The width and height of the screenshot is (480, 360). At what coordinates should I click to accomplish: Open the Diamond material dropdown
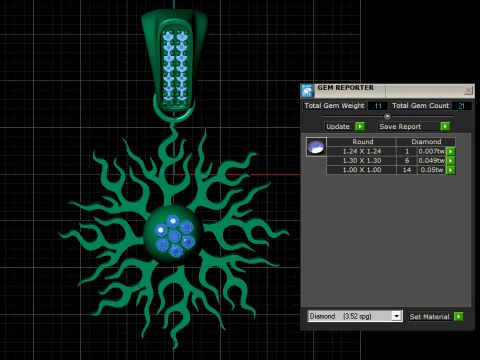coord(355,316)
